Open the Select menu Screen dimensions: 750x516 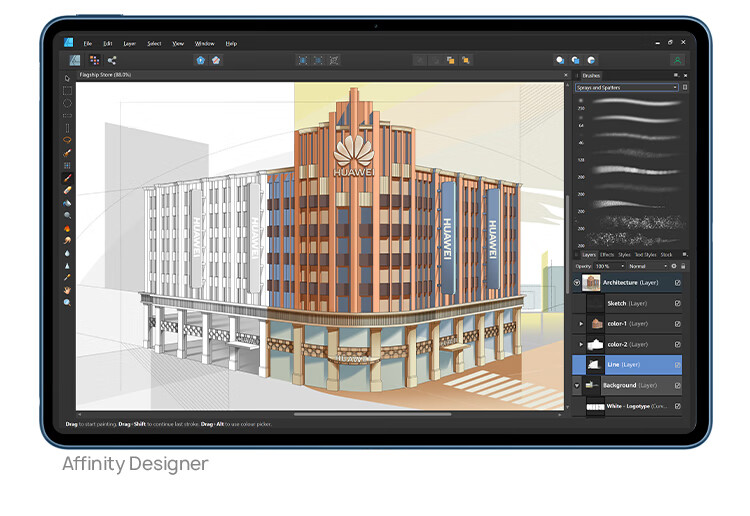coord(154,44)
